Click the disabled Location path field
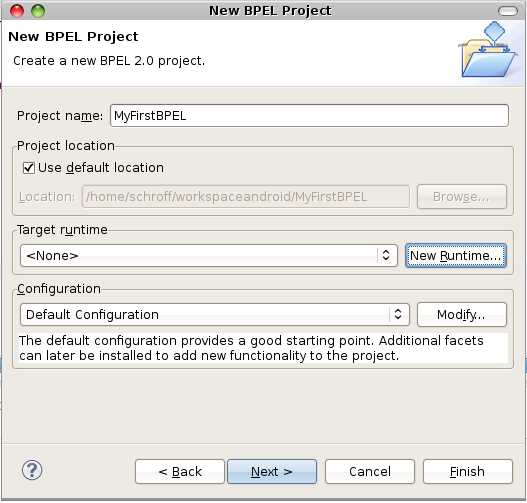Viewport: 527px width, 503px height. coord(246,197)
